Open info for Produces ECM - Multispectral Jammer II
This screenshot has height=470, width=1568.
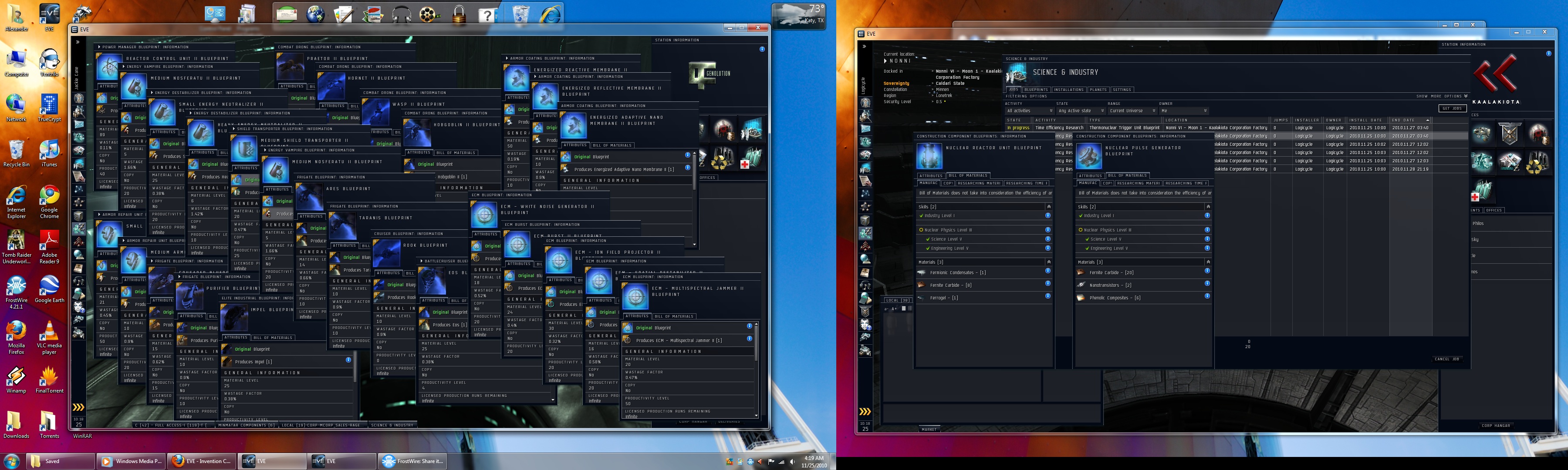749,339
